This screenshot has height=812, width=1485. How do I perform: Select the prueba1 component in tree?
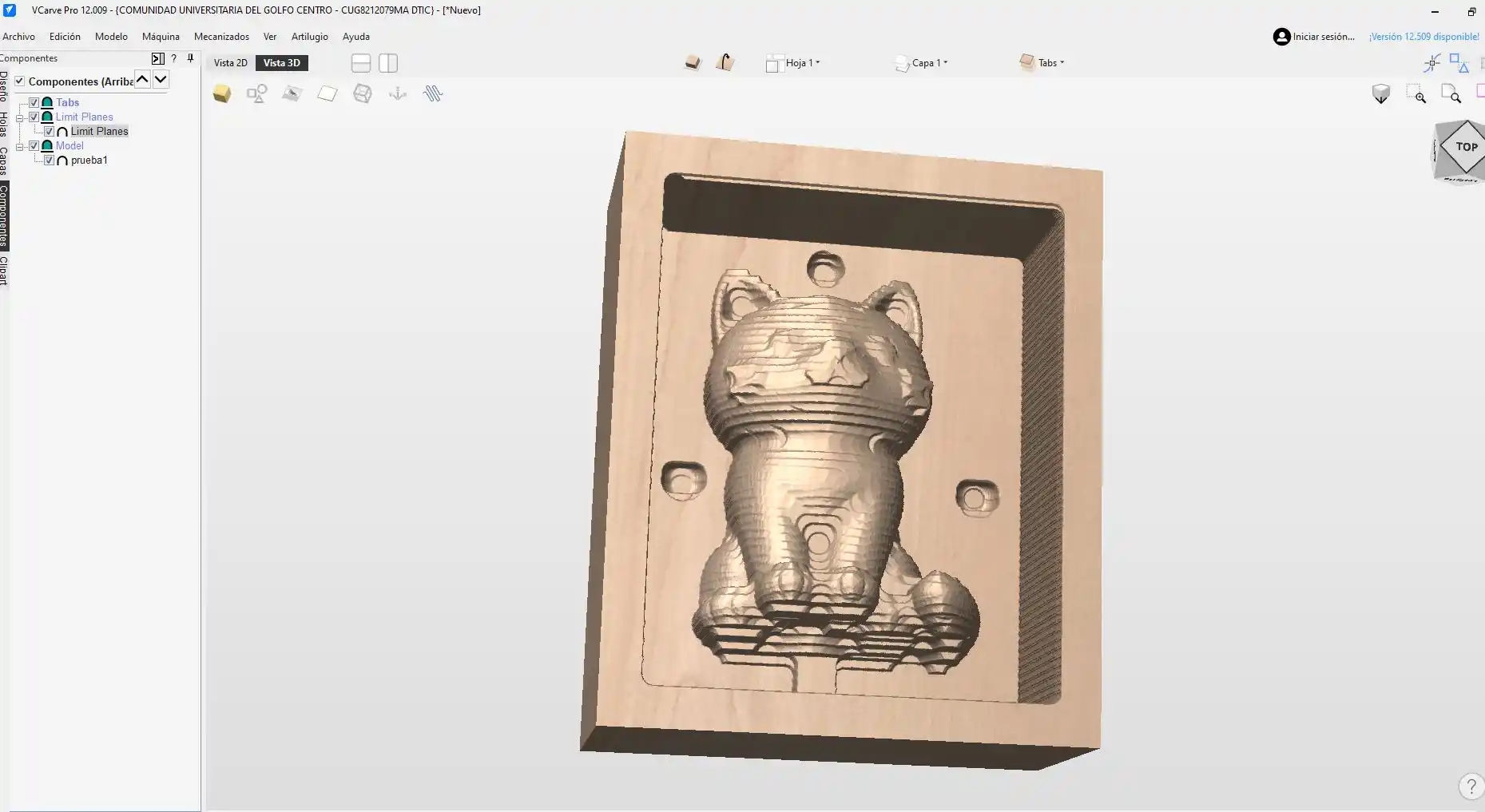point(89,160)
